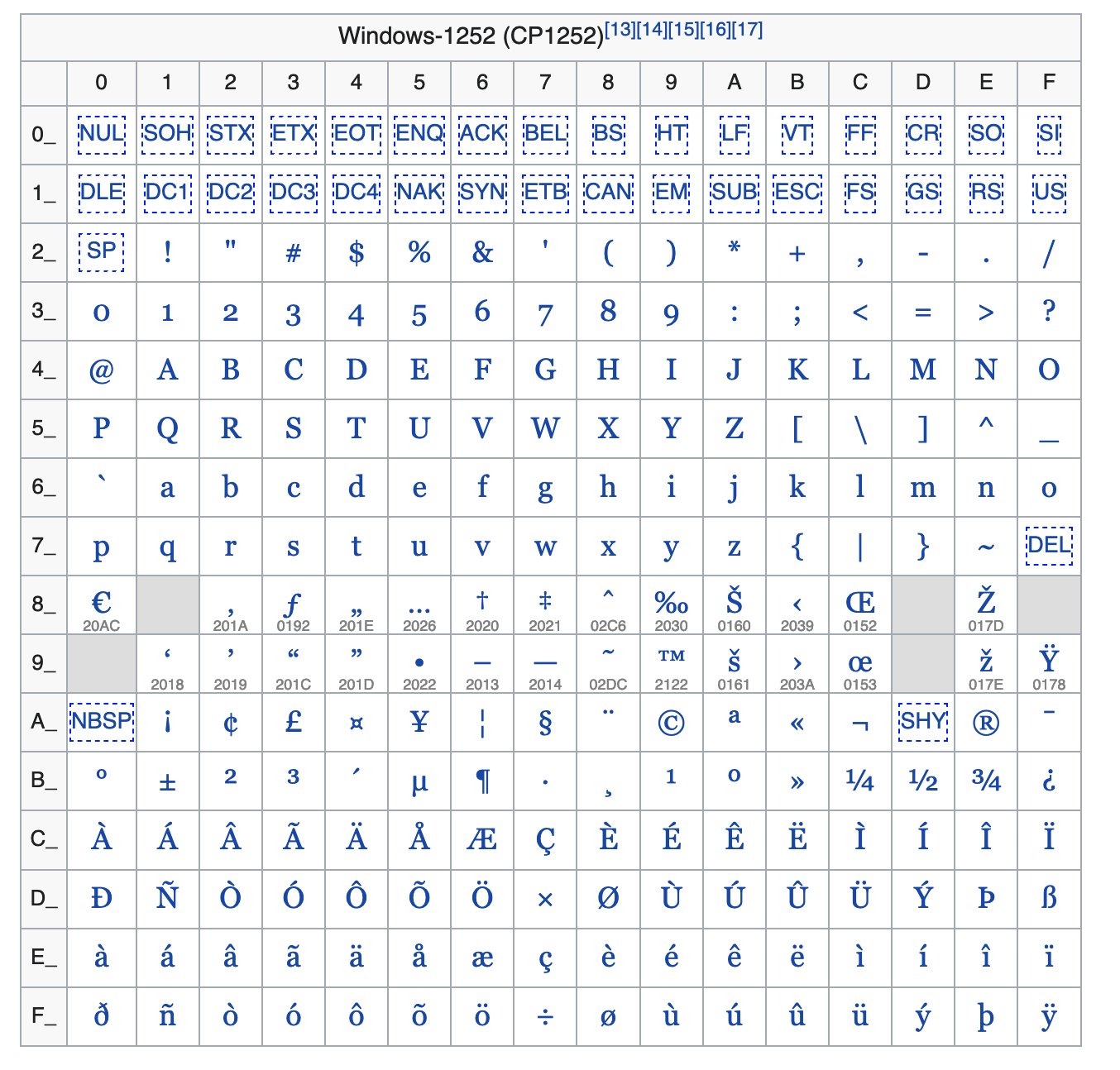The width and height of the screenshot is (1120, 1070).
Task: Click the Œ ligature 0152 character
Action: 860,602
